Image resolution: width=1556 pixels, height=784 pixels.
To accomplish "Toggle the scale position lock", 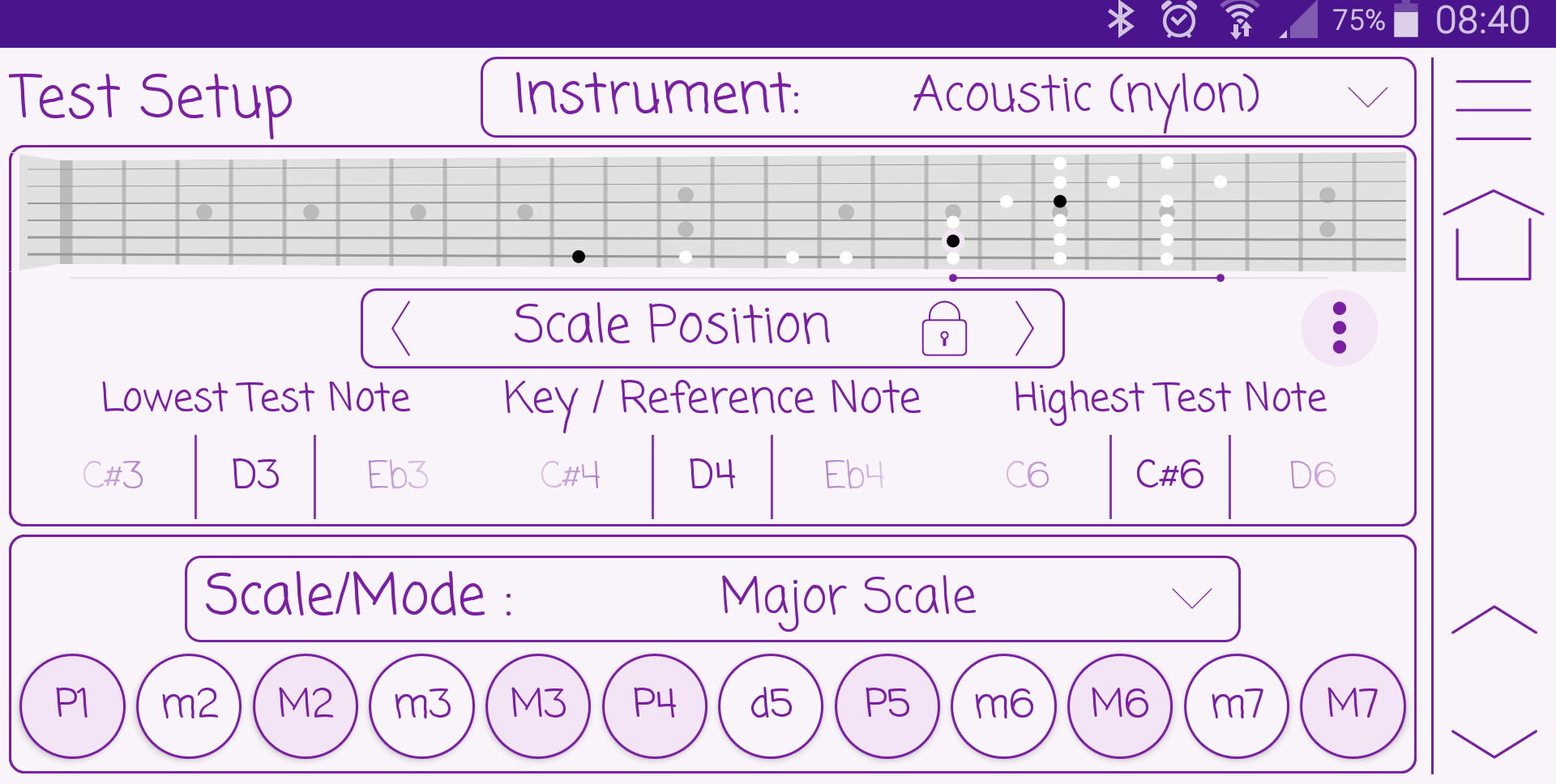I will pos(944,329).
